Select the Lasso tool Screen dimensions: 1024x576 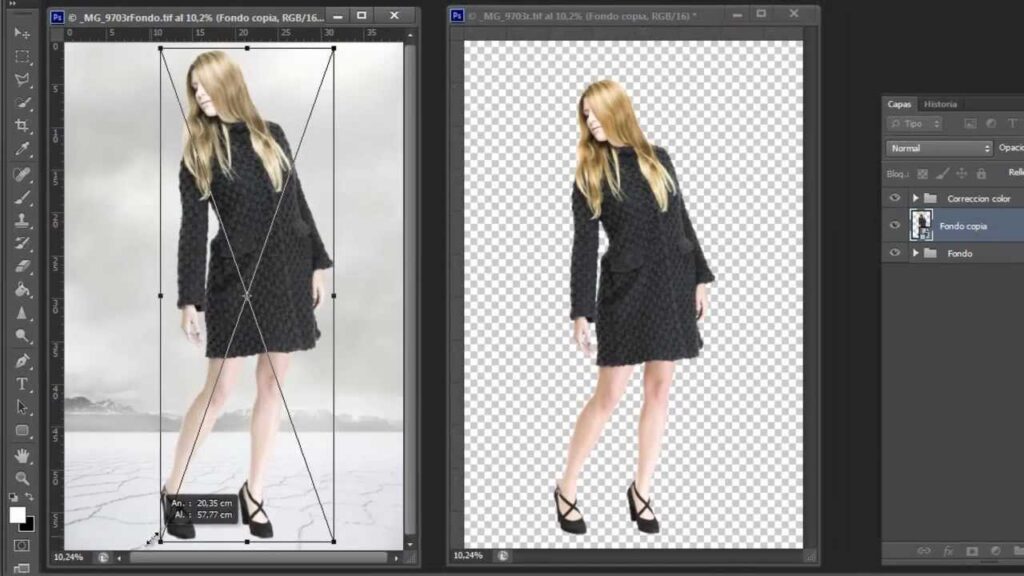pos(22,79)
